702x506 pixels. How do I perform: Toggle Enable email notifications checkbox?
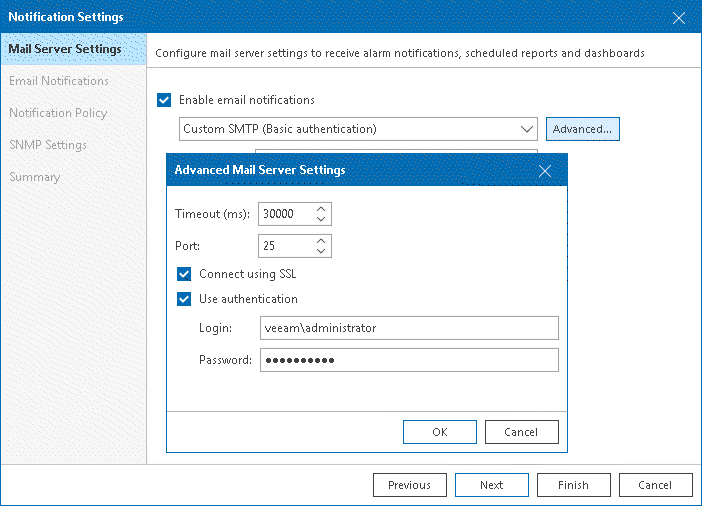(165, 100)
